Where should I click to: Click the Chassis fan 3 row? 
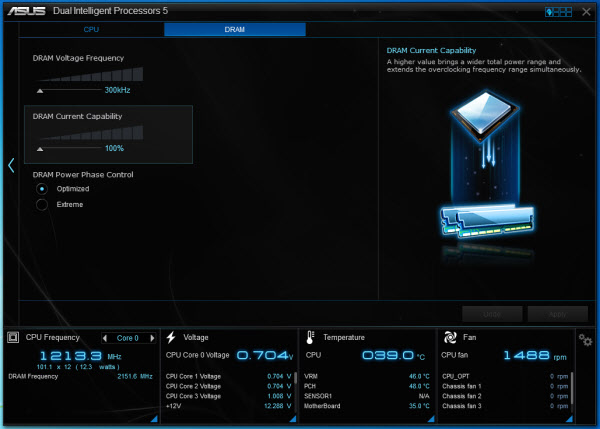point(505,406)
